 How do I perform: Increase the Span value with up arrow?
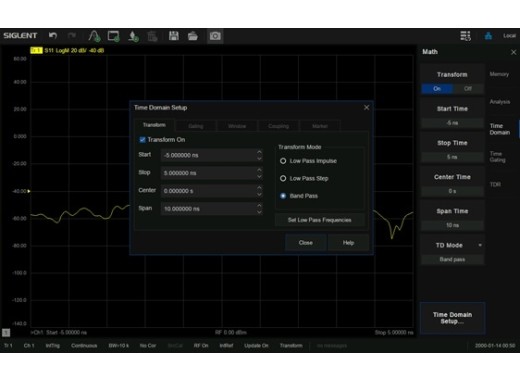pos(259,205)
